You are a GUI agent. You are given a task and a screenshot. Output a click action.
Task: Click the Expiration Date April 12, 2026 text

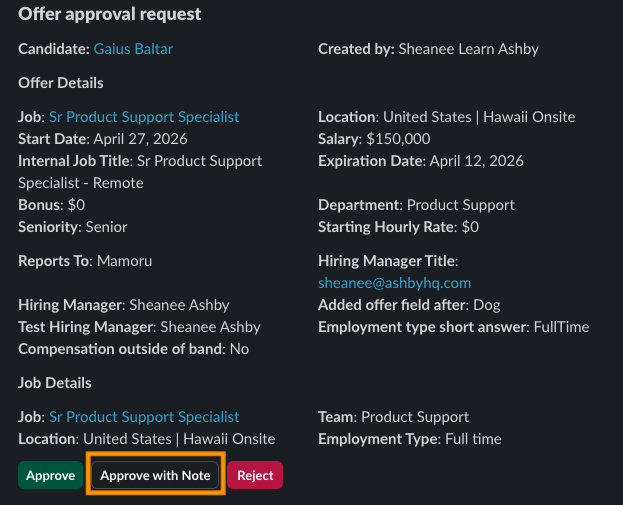[420, 161]
